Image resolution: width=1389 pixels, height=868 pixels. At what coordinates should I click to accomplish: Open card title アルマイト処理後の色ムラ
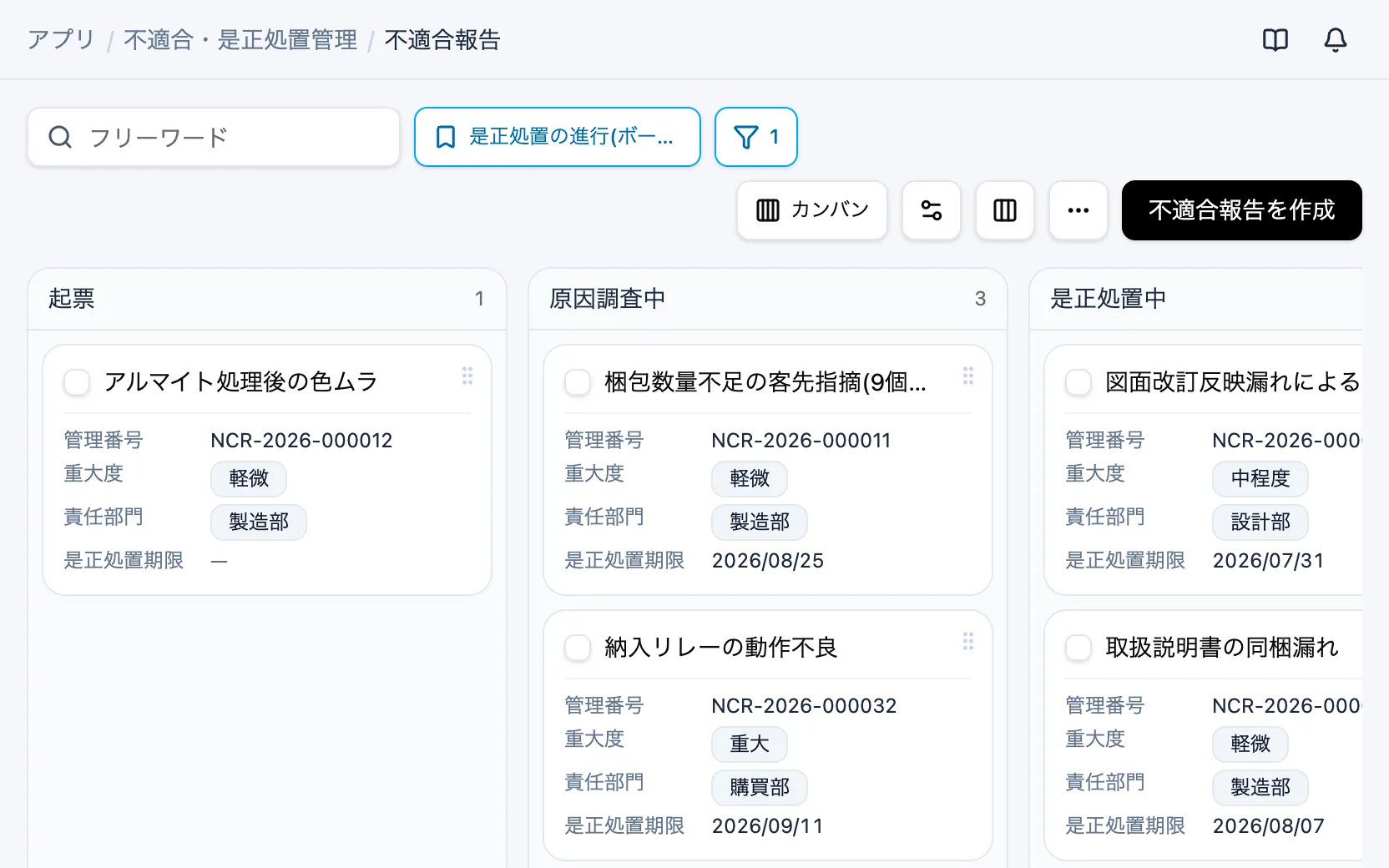coord(241,382)
